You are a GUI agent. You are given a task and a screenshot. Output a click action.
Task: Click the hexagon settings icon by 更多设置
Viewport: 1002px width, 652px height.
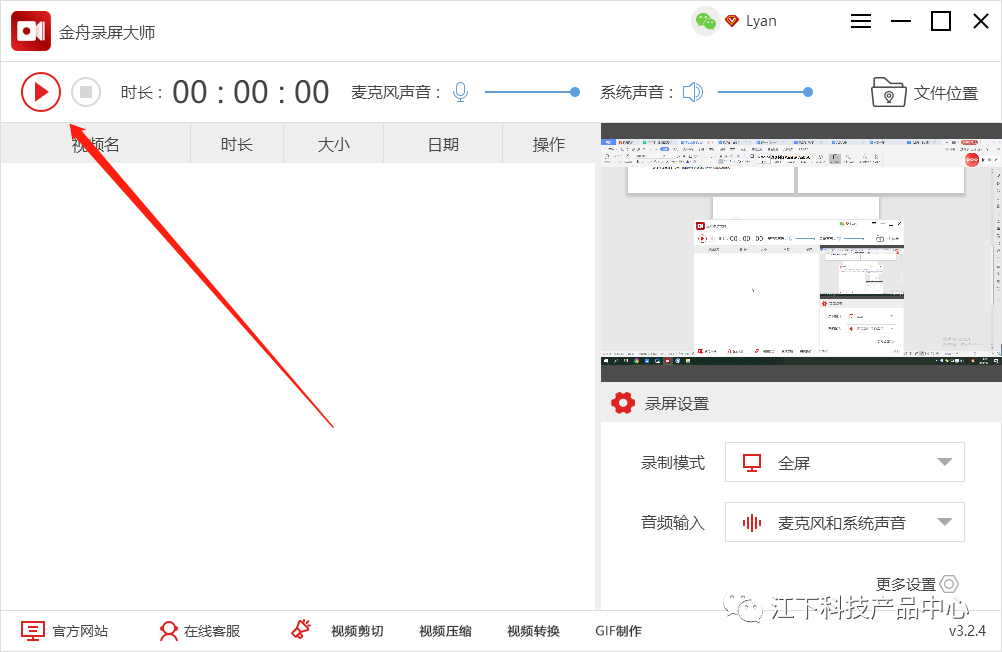(950, 584)
